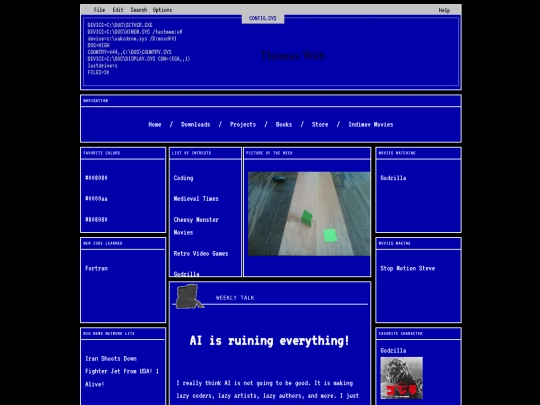
Task: Click the WEEKLY TALK header text
Action: click(235, 298)
